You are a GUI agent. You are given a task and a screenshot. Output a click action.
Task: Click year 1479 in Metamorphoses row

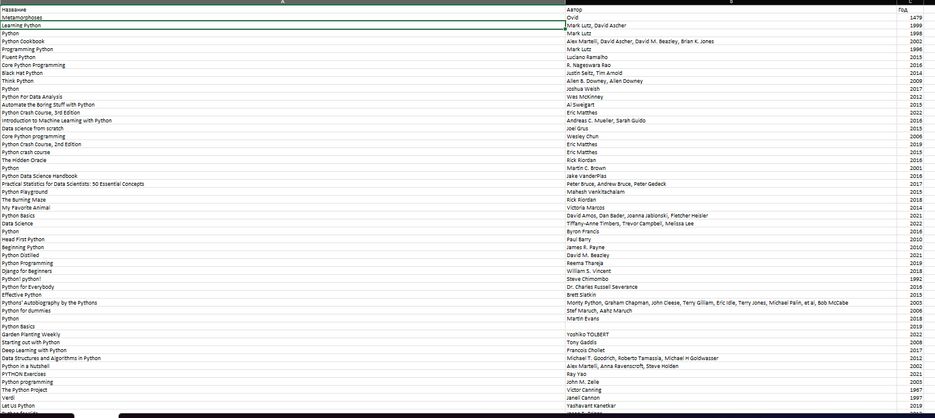pos(910,18)
